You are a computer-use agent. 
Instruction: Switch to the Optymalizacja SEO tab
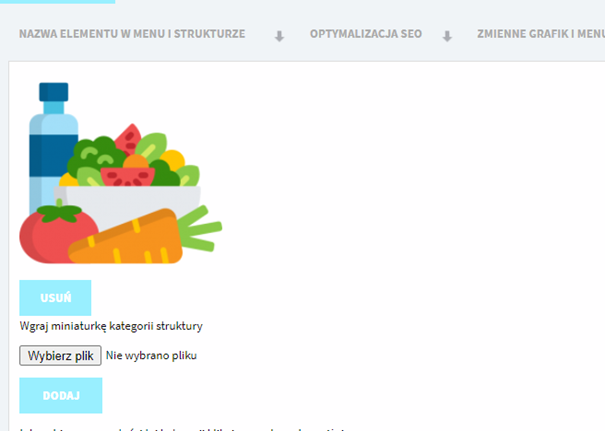pos(366,34)
